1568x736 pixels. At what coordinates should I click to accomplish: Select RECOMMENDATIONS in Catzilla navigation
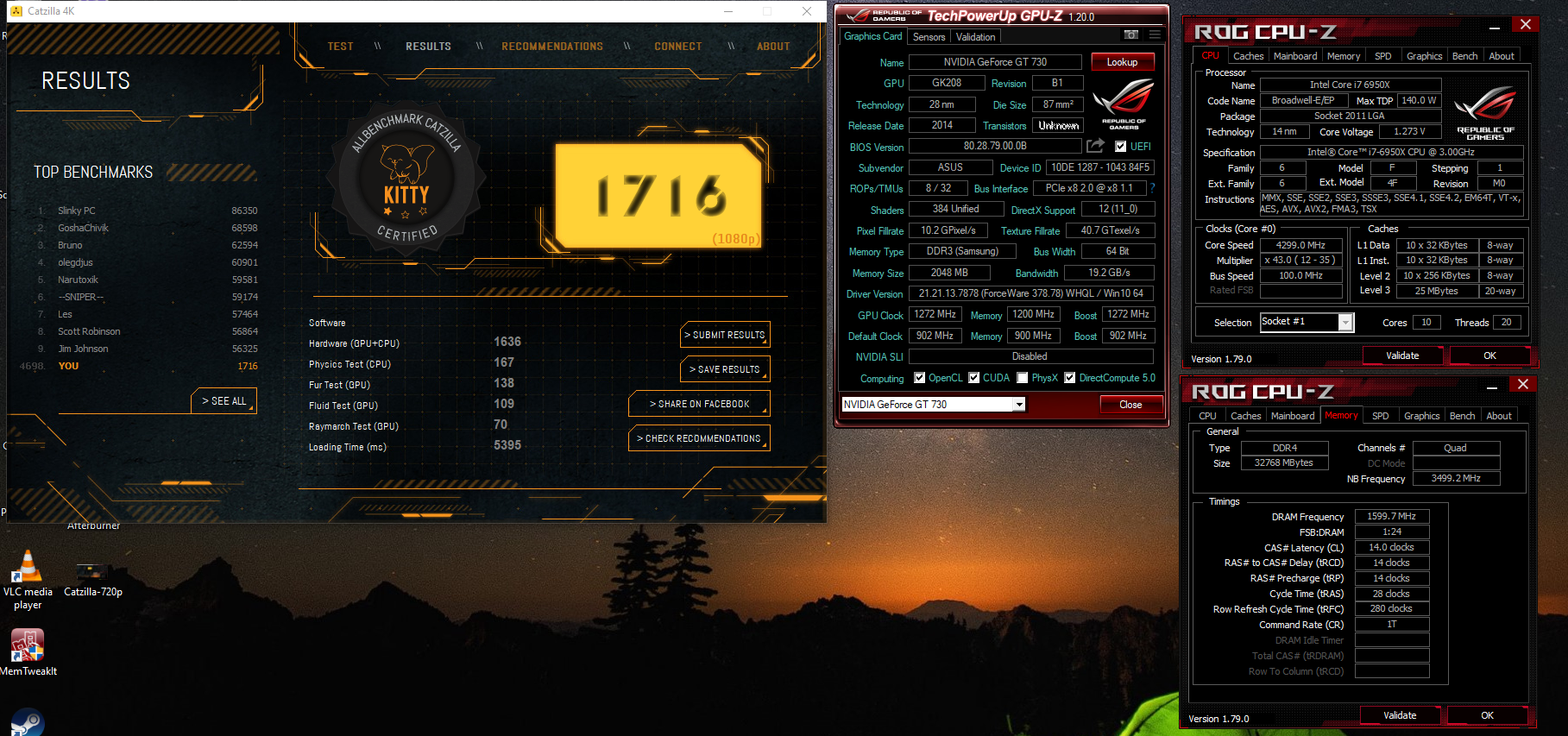point(552,47)
